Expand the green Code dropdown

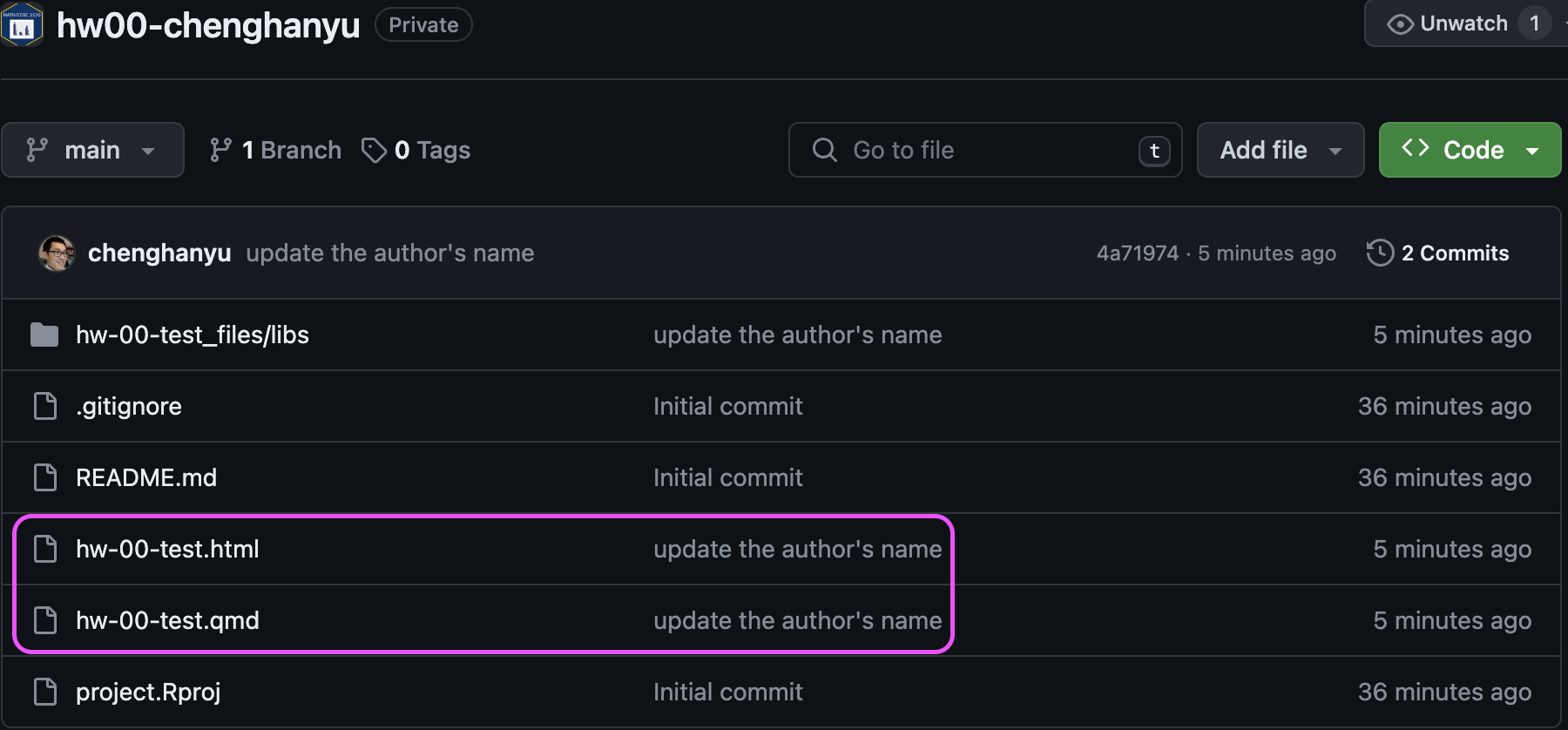point(1470,150)
